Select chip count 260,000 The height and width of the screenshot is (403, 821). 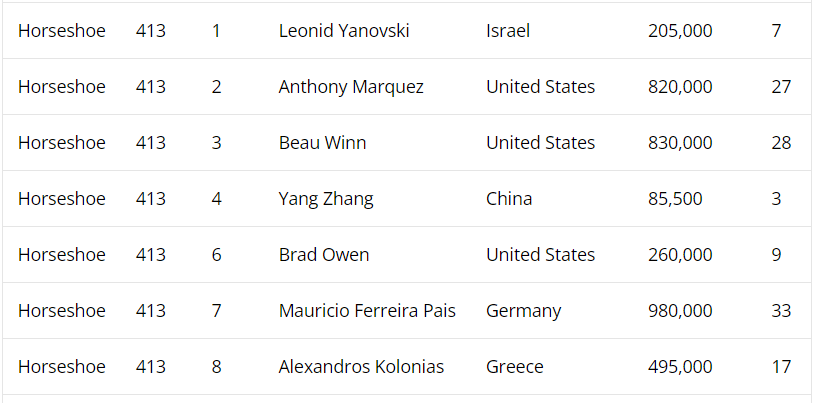680,255
